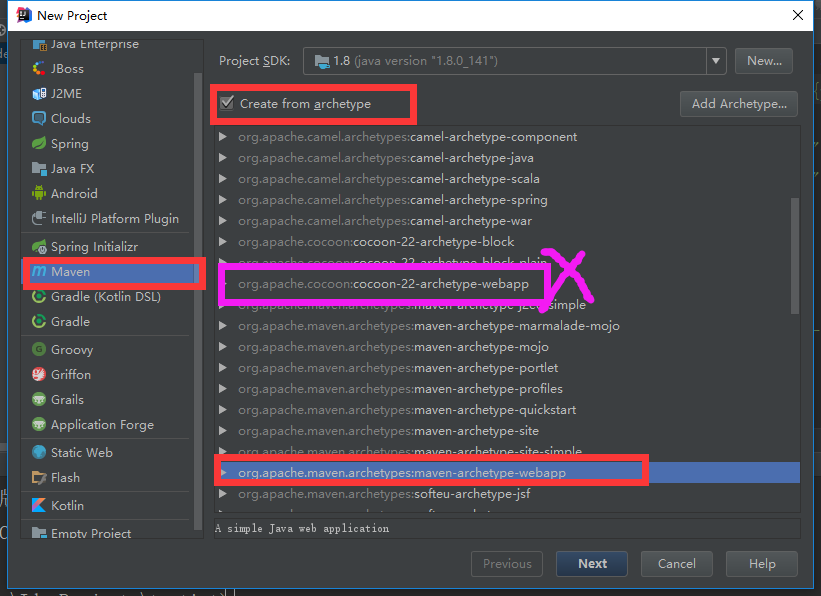Click the IntelliJ logo in title bar
This screenshot has width=821, height=596.
coord(24,15)
